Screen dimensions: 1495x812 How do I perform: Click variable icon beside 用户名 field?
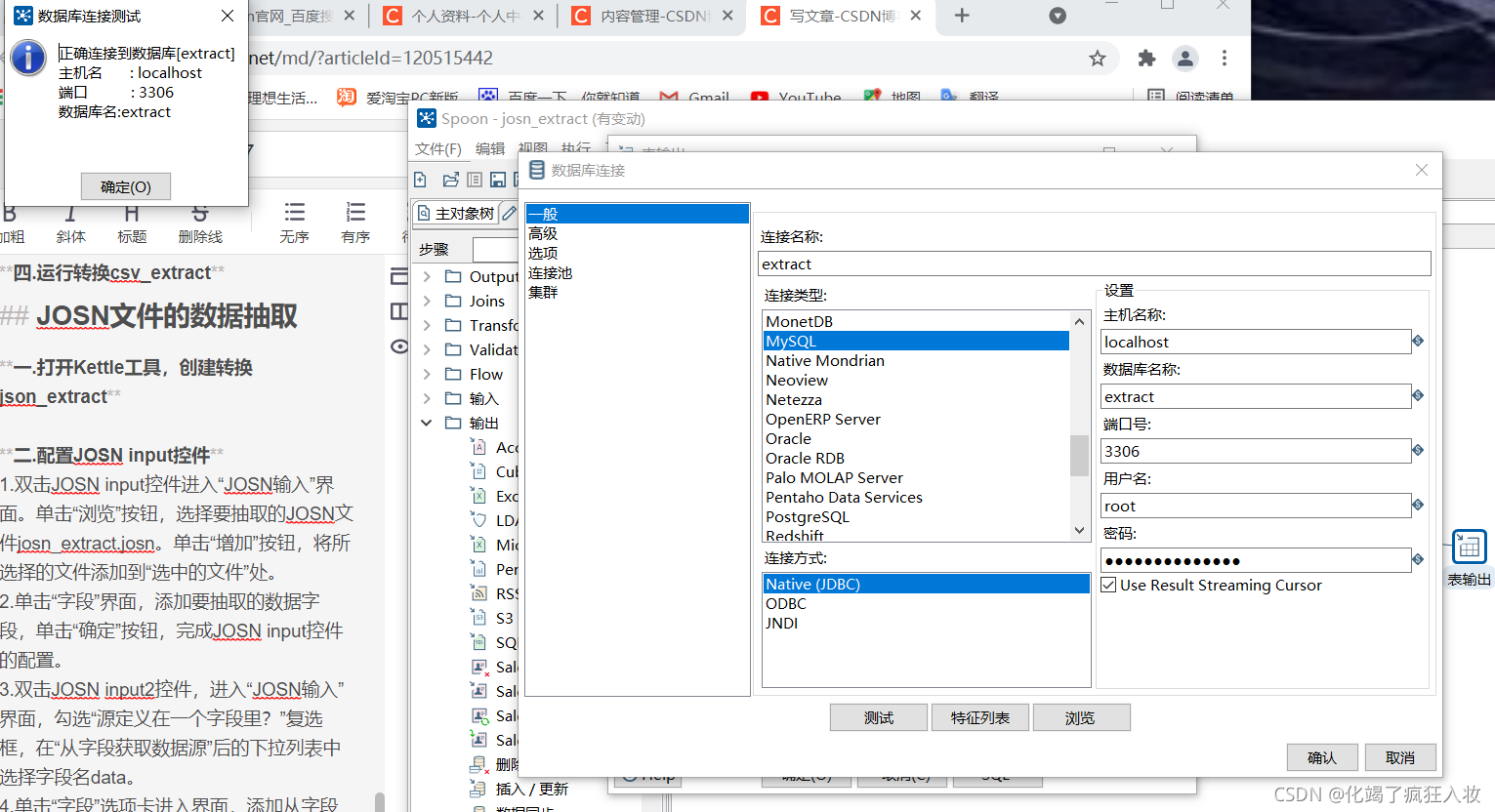(1418, 505)
